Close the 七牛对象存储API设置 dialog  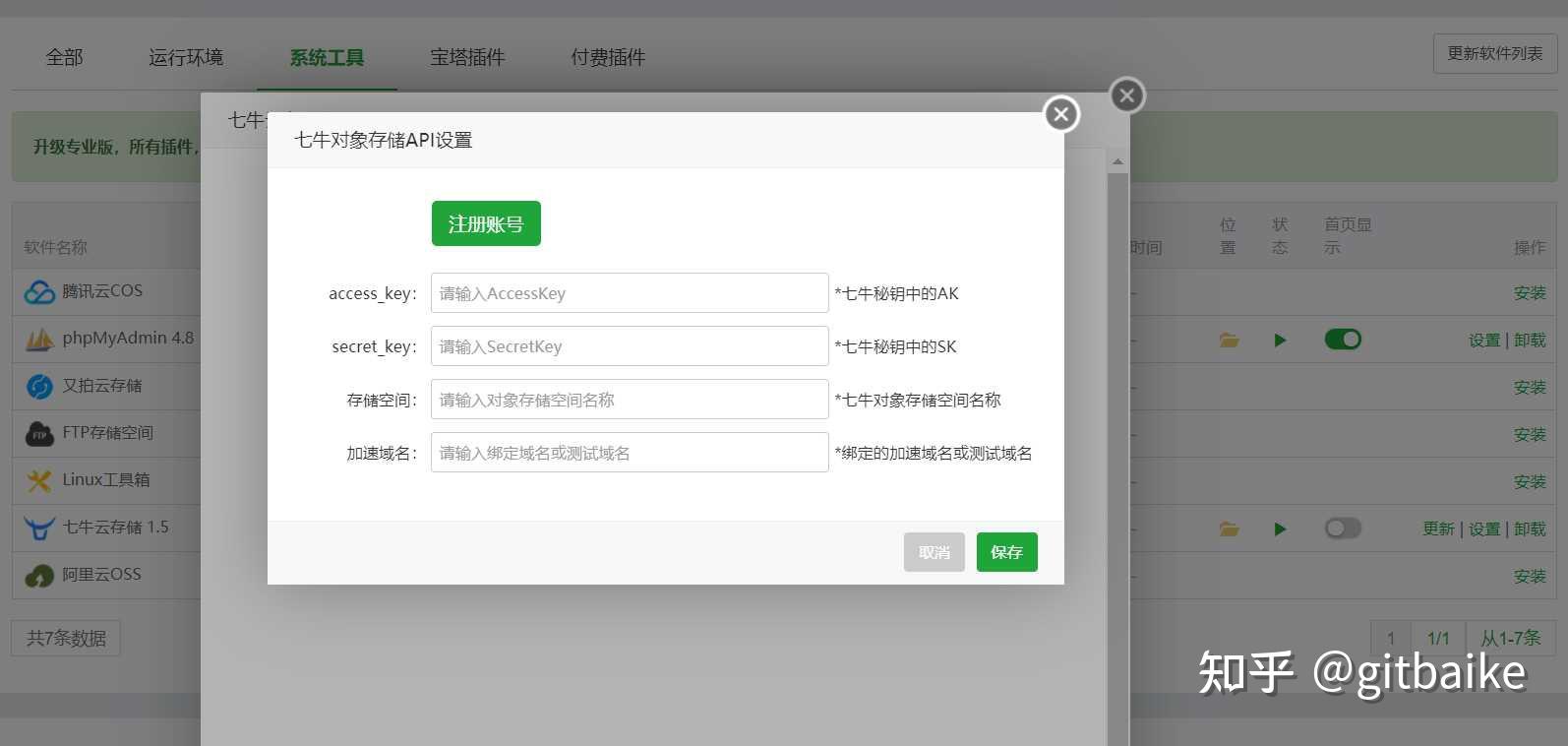pyautogui.click(x=1061, y=114)
